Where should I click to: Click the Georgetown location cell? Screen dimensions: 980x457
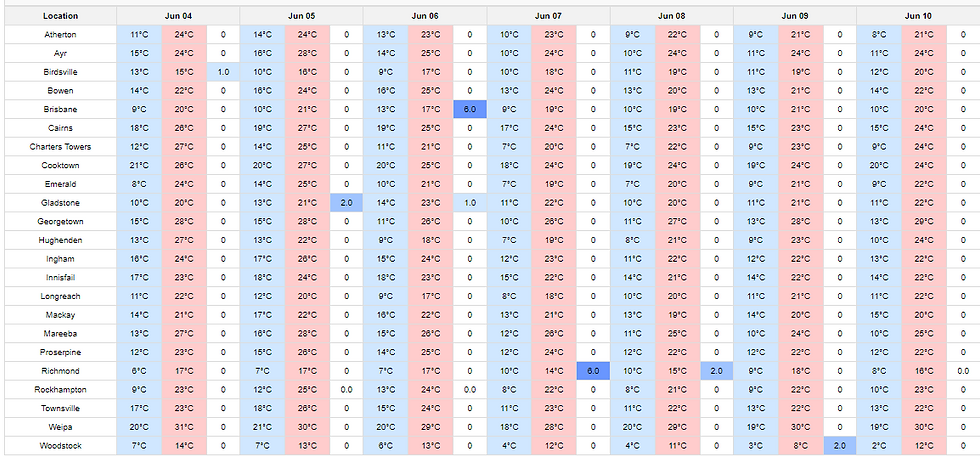pyautogui.click(x=61, y=221)
